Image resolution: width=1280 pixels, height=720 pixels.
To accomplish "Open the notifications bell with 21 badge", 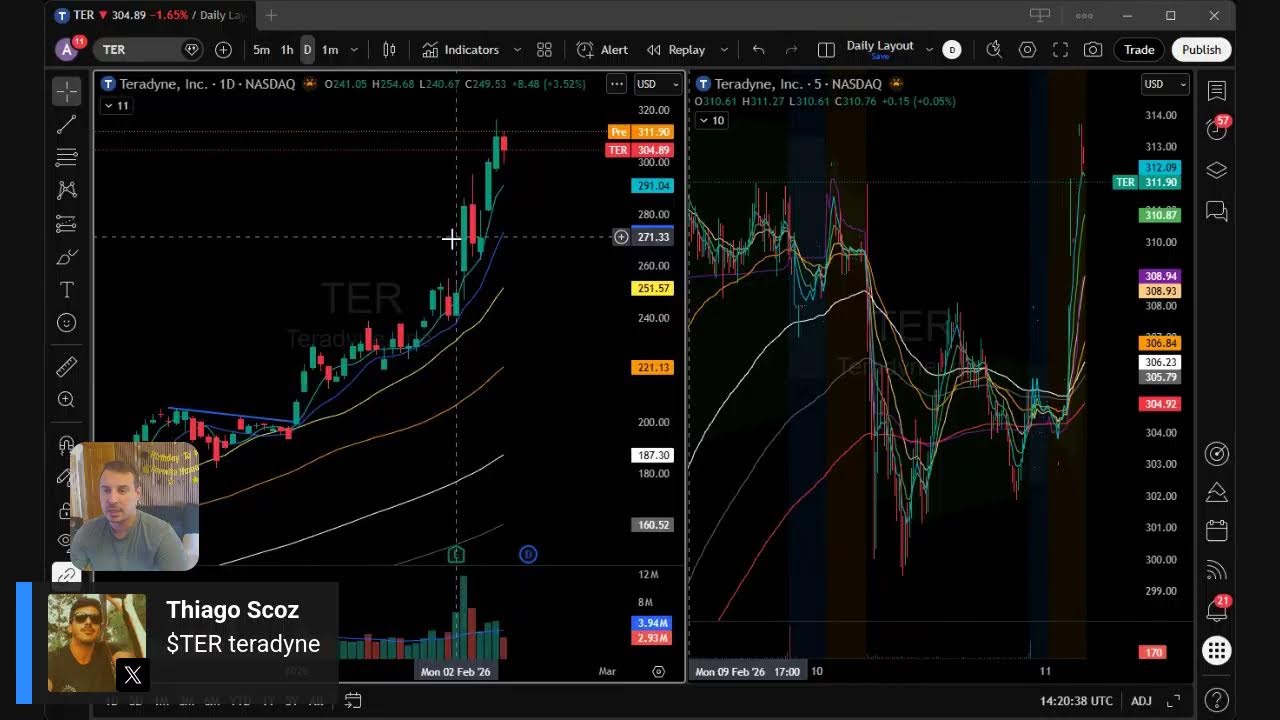I will click(x=1217, y=609).
